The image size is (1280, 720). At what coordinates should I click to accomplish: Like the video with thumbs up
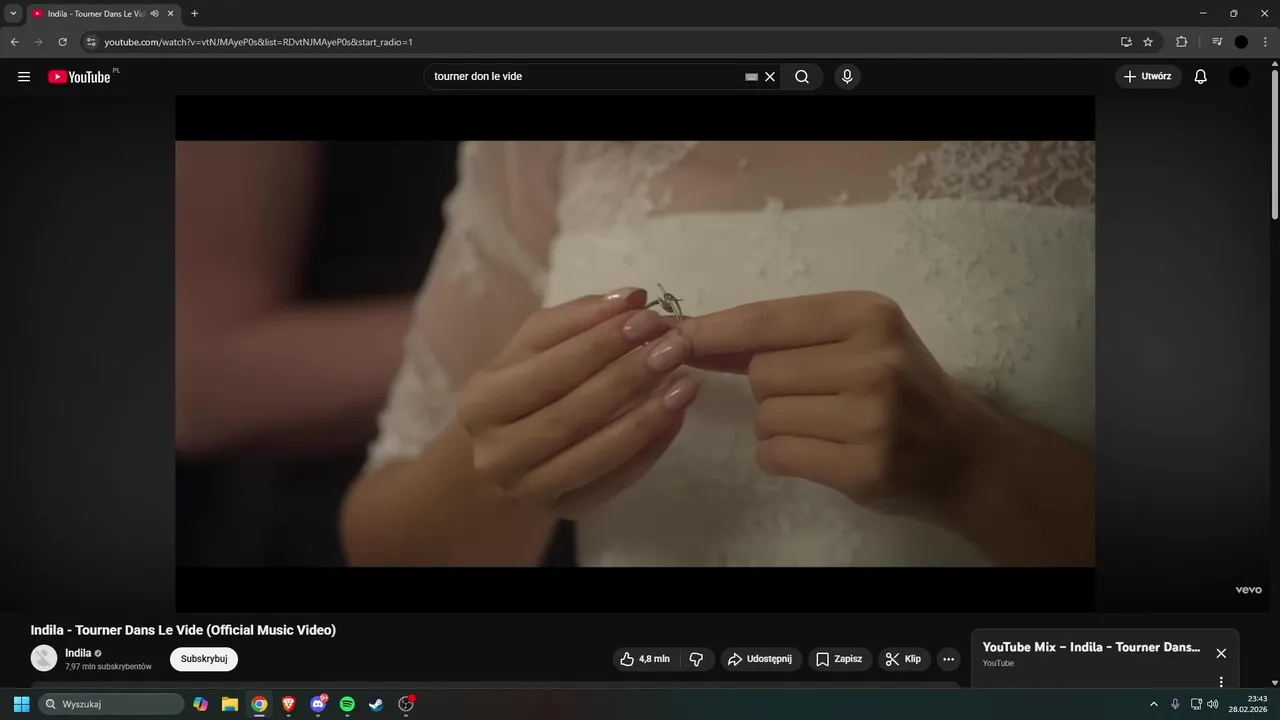click(645, 659)
